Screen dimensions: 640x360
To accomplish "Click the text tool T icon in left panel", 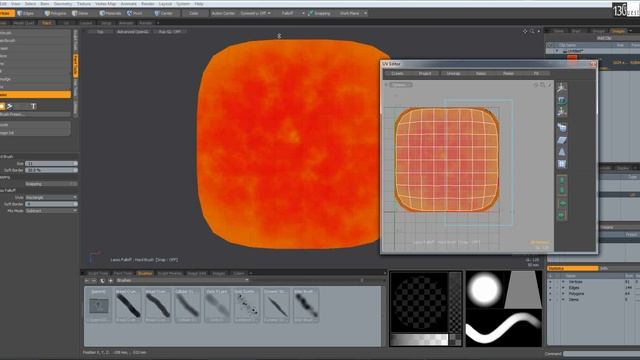I will point(33,107).
